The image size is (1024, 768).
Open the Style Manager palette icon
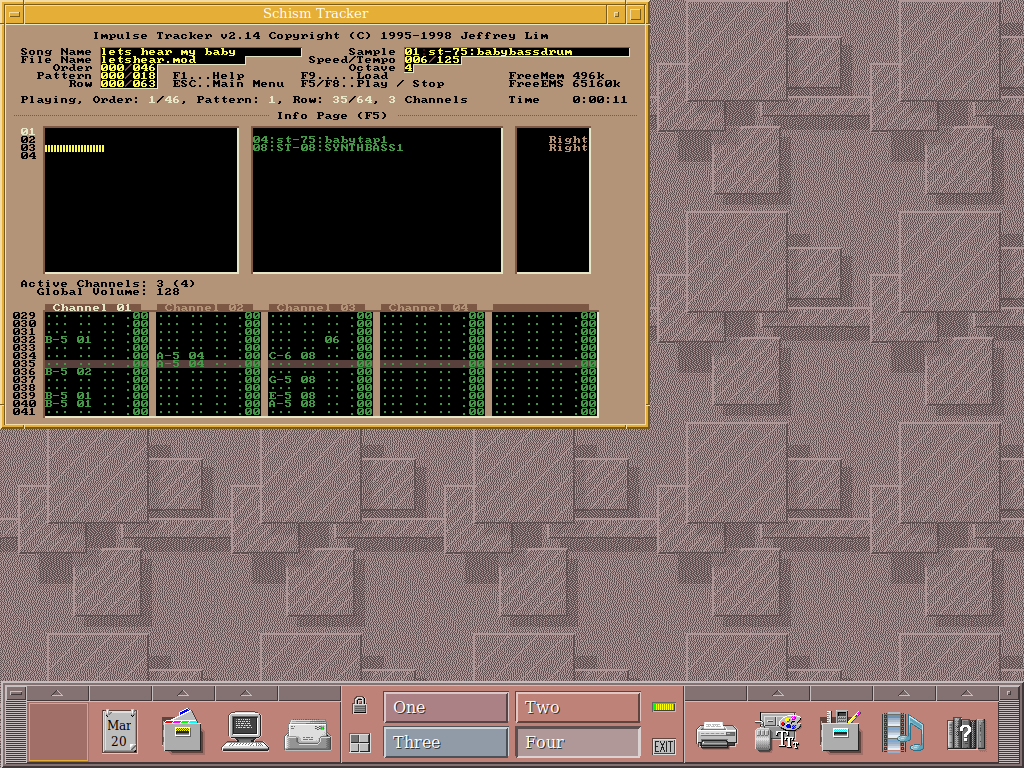pyautogui.click(x=778, y=732)
